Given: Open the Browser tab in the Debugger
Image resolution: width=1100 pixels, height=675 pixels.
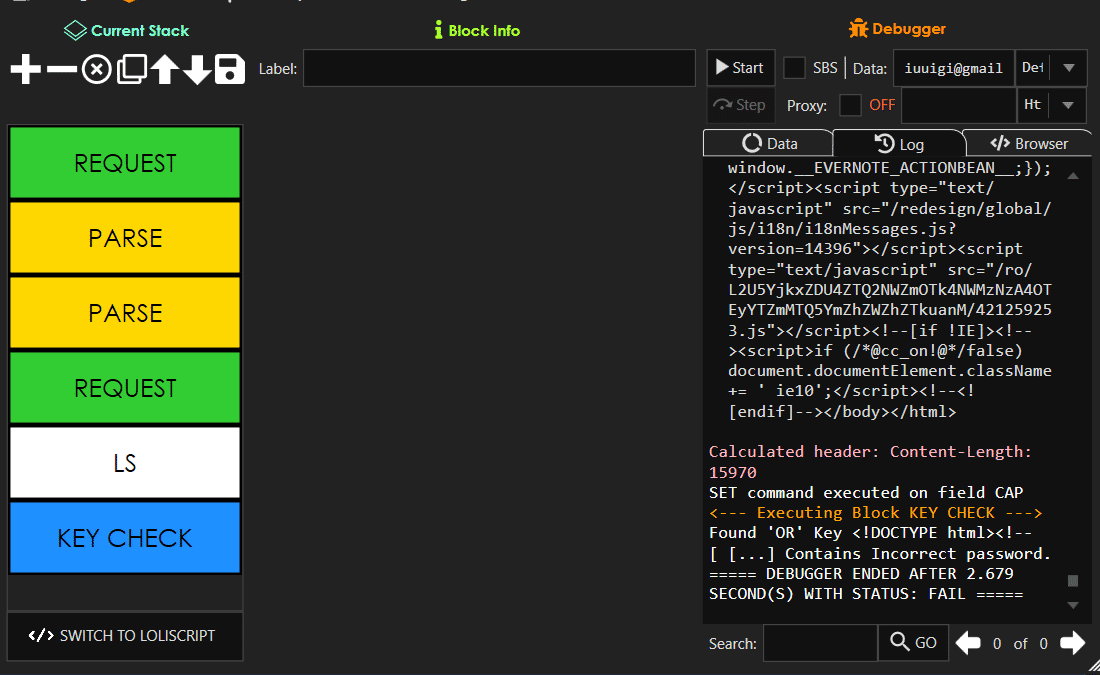Looking at the screenshot, I should click(x=1028, y=143).
